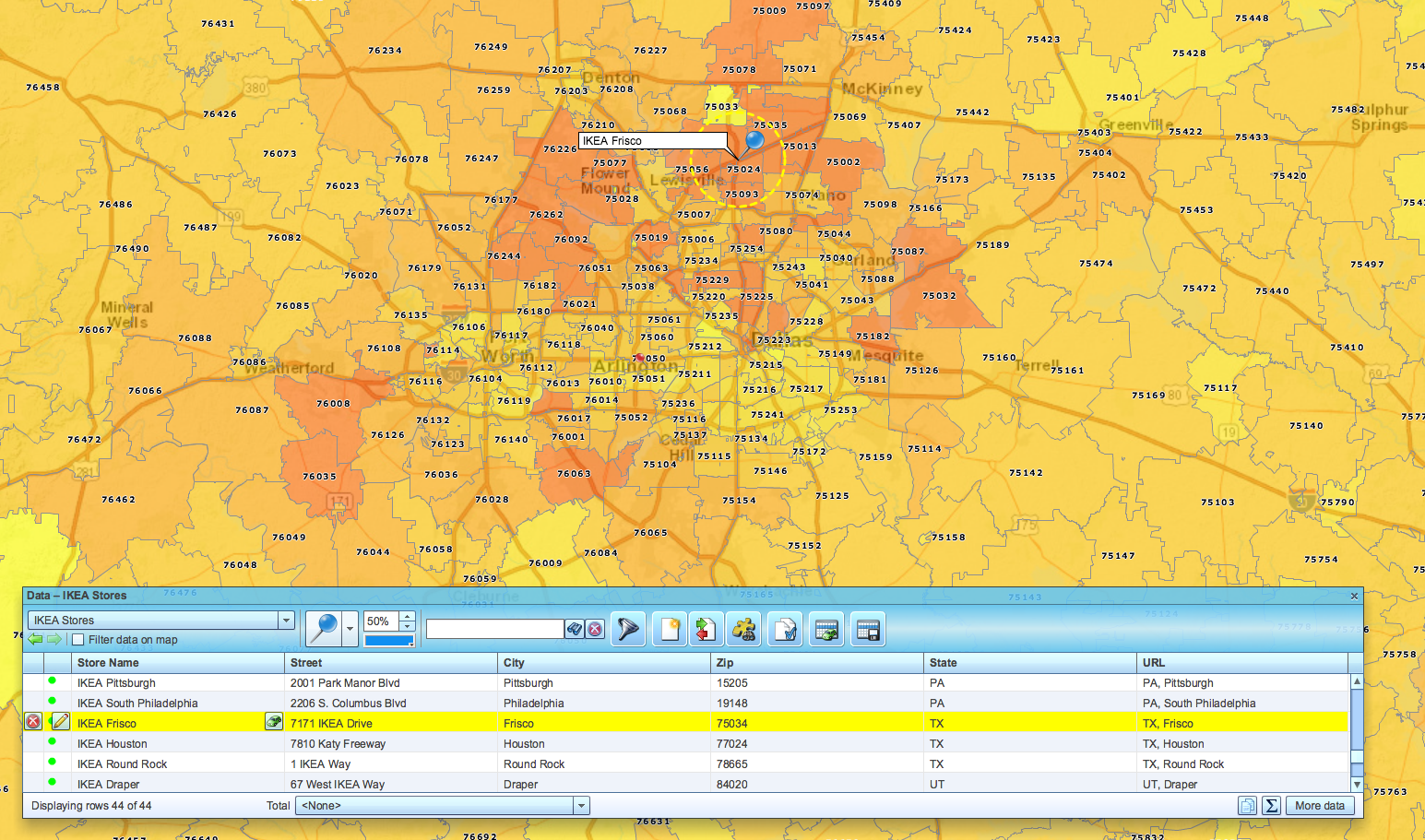The height and width of the screenshot is (840, 1425).
Task: Delete the IKEA Frisco row with red X
Action: click(33, 722)
